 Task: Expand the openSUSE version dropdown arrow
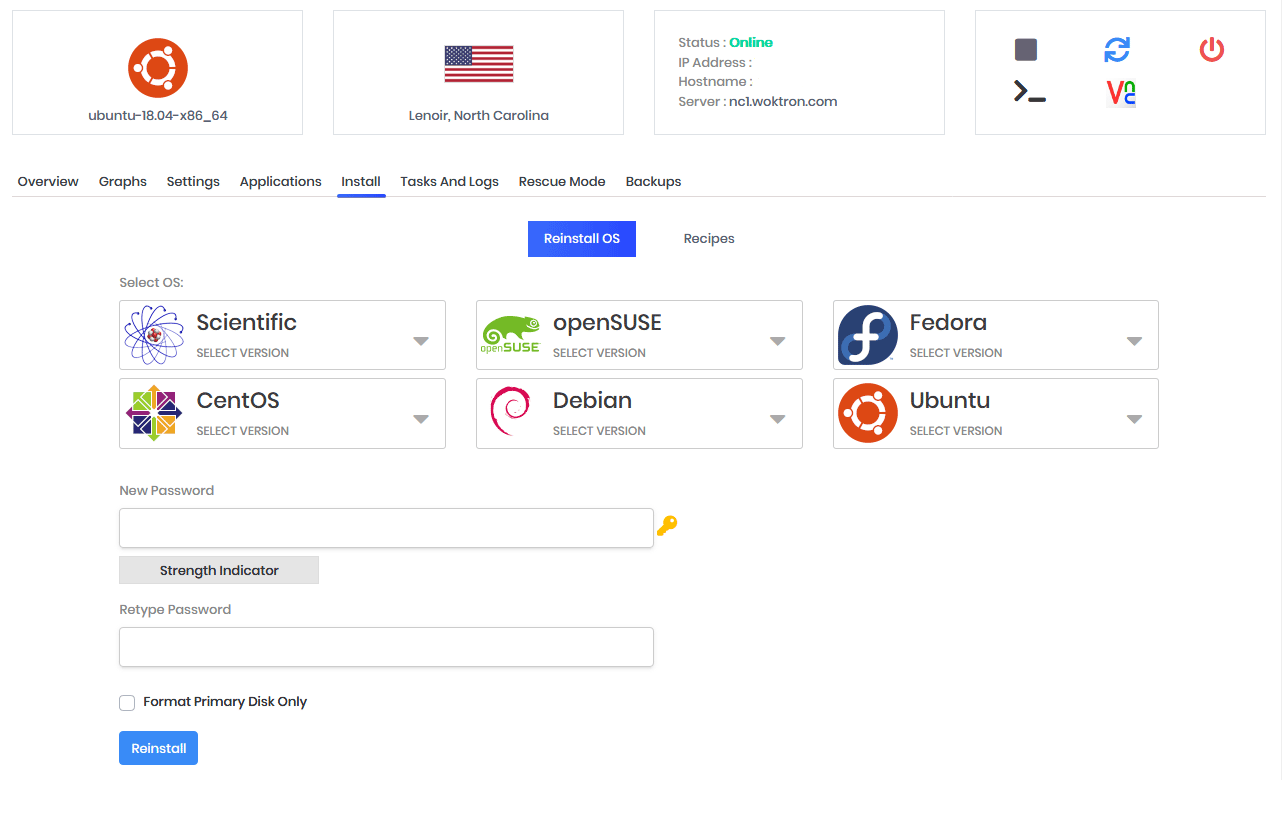tap(778, 341)
